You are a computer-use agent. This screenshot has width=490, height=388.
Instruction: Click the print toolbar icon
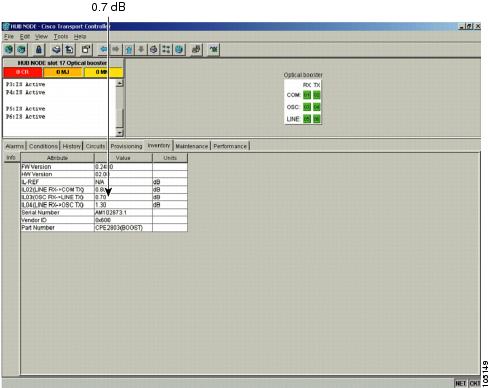[x=56, y=50]
